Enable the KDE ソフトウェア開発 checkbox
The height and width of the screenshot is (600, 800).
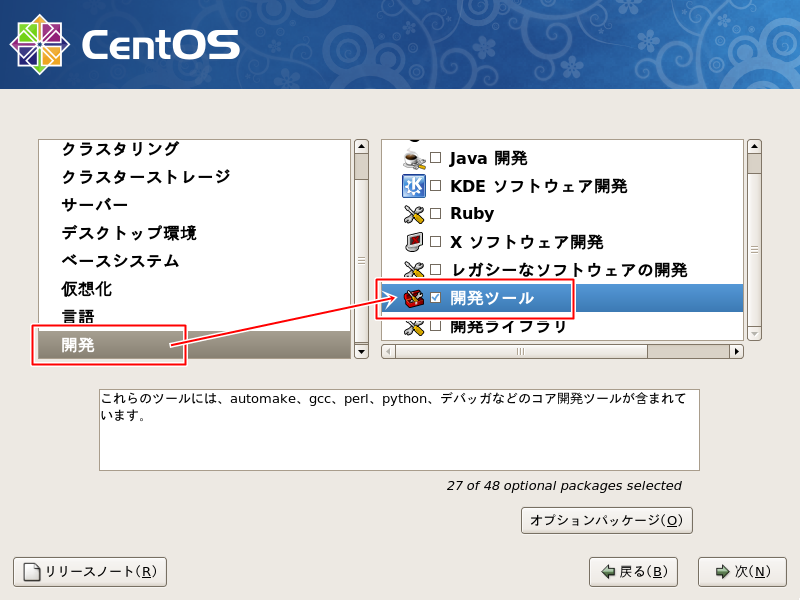tap(435, 186)
